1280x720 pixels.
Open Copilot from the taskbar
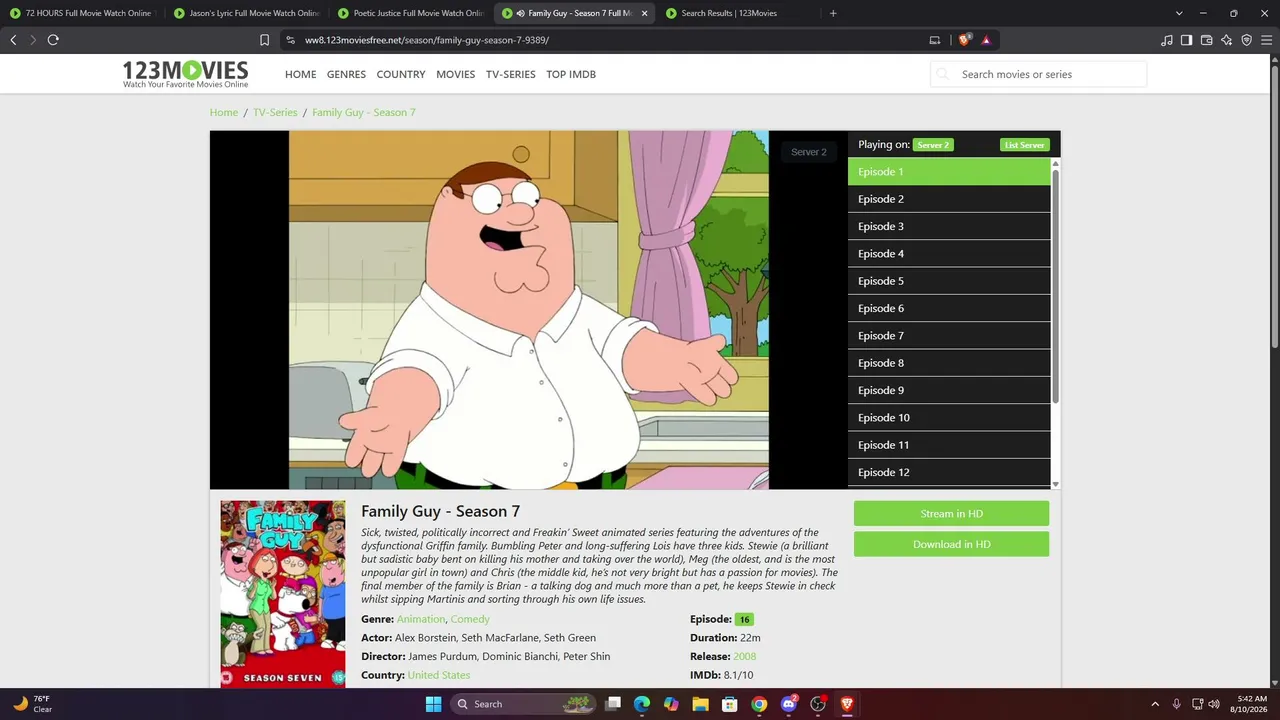pos(671,704)
